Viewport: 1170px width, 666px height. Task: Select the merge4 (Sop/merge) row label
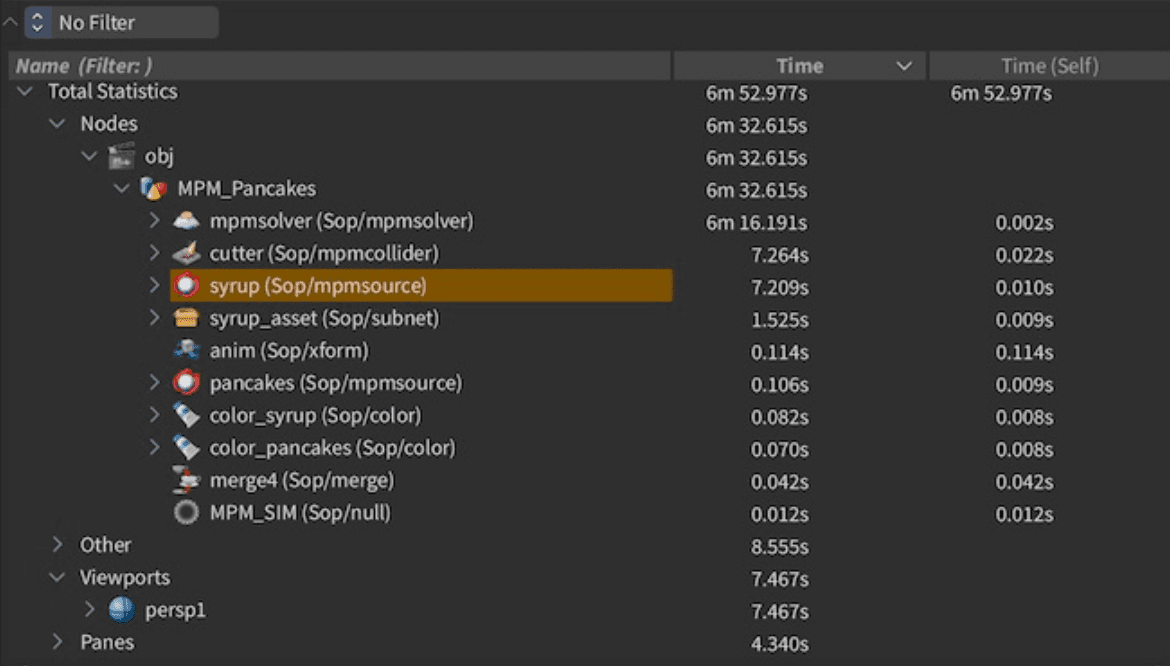(x=301, y=480)
